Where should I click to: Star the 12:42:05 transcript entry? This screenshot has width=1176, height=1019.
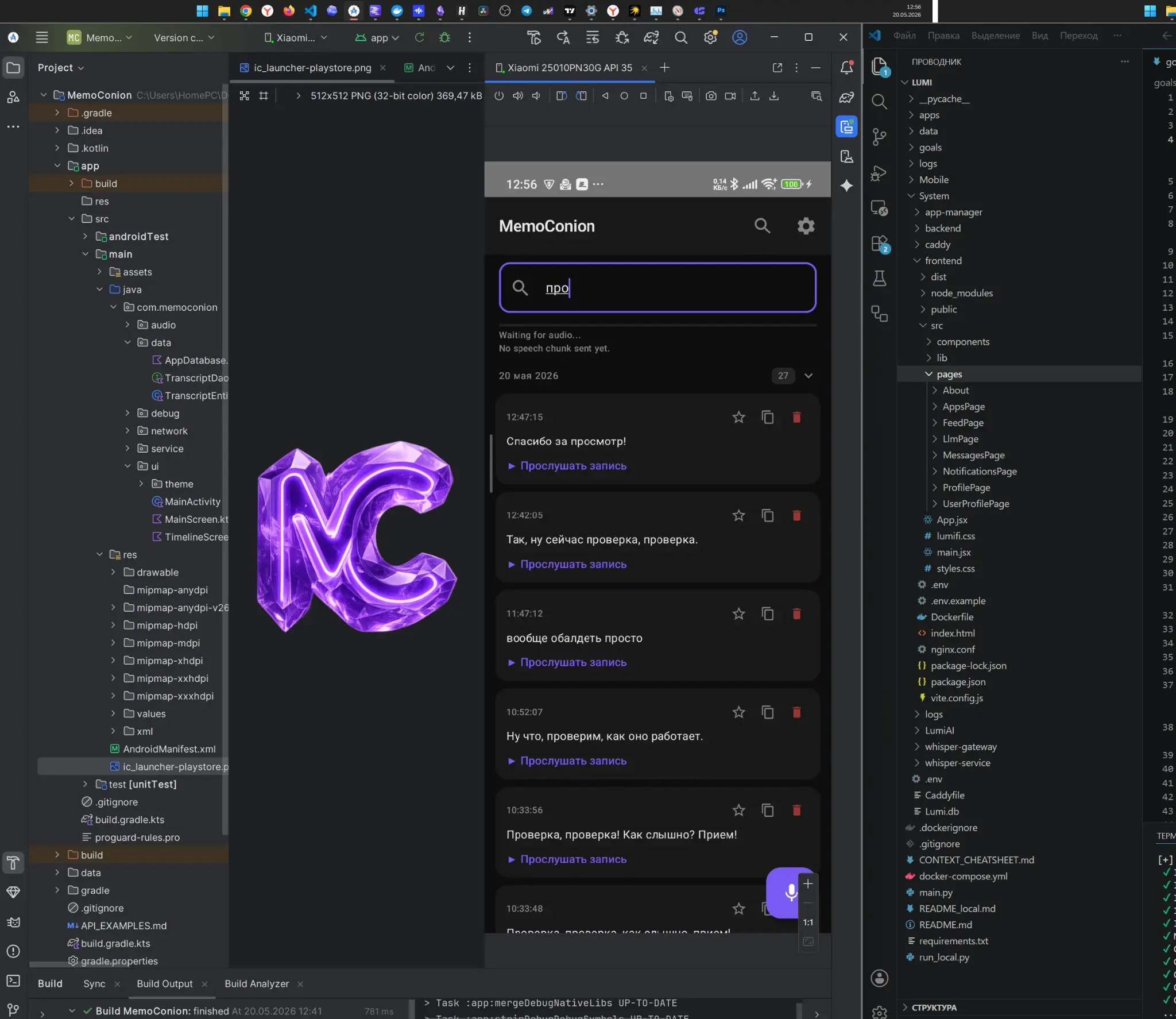tap(738, 515)
